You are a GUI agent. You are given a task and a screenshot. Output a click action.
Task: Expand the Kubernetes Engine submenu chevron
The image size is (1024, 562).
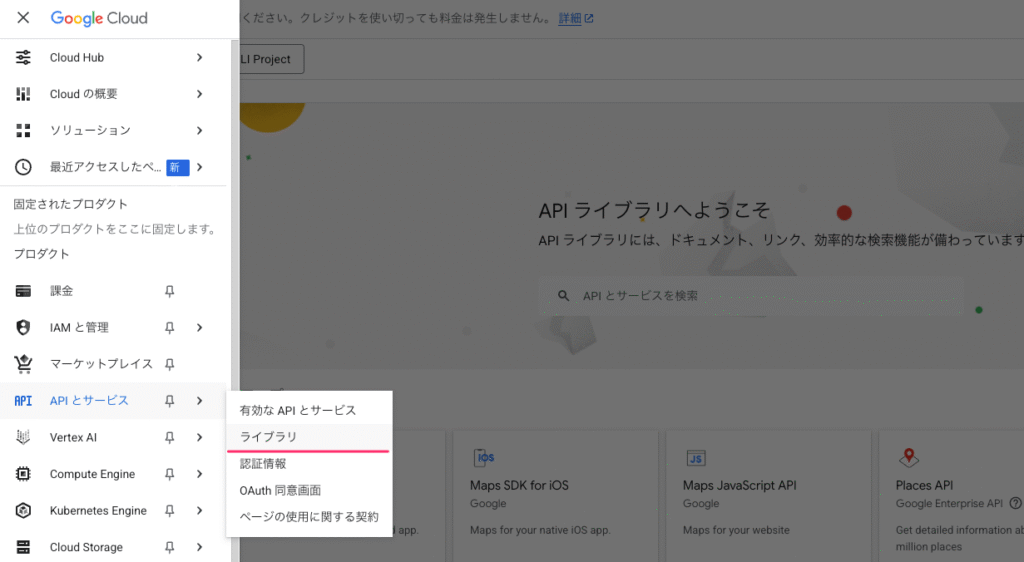click(x=199, y=510)
